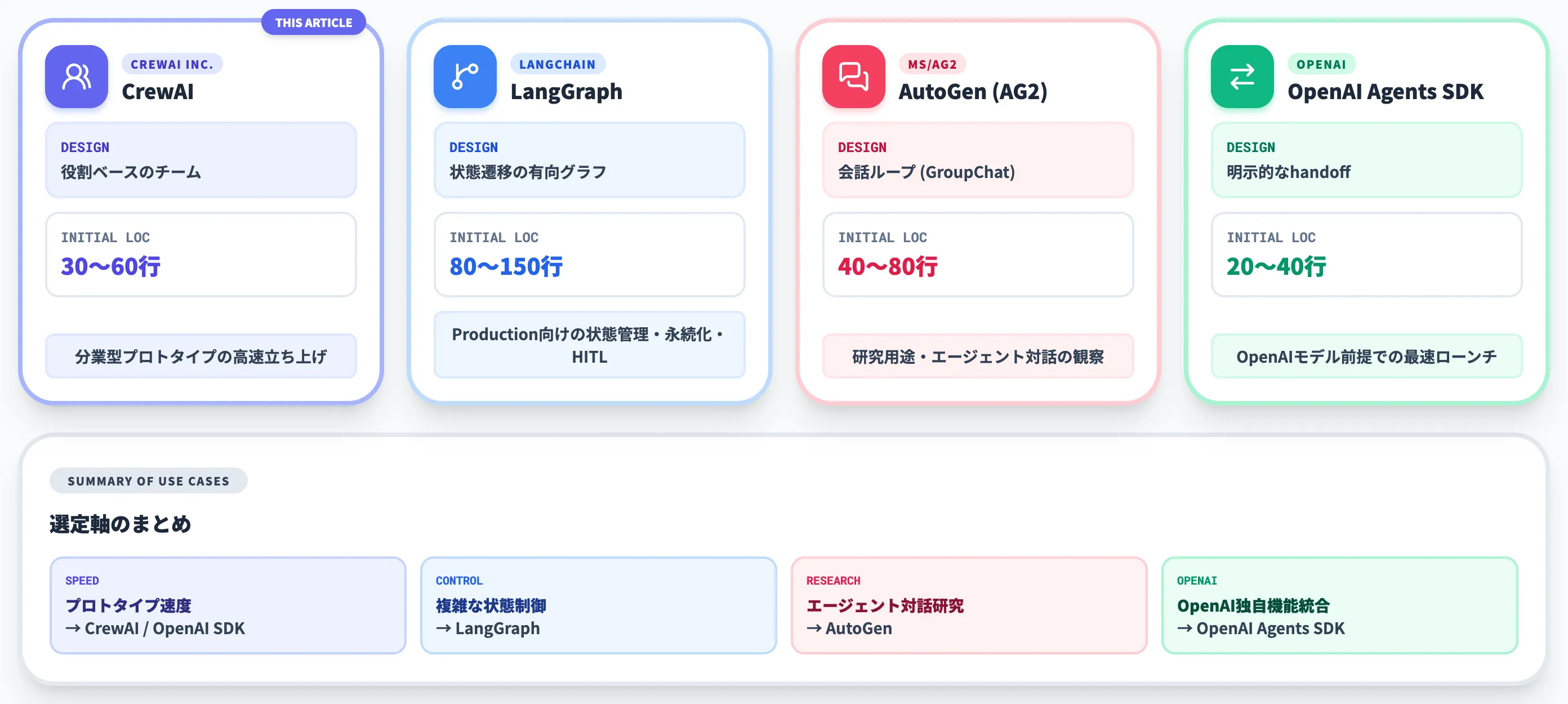Click the OpenAI独自機能統合 card
The image size is (1568, 704).
(1339, 605)
